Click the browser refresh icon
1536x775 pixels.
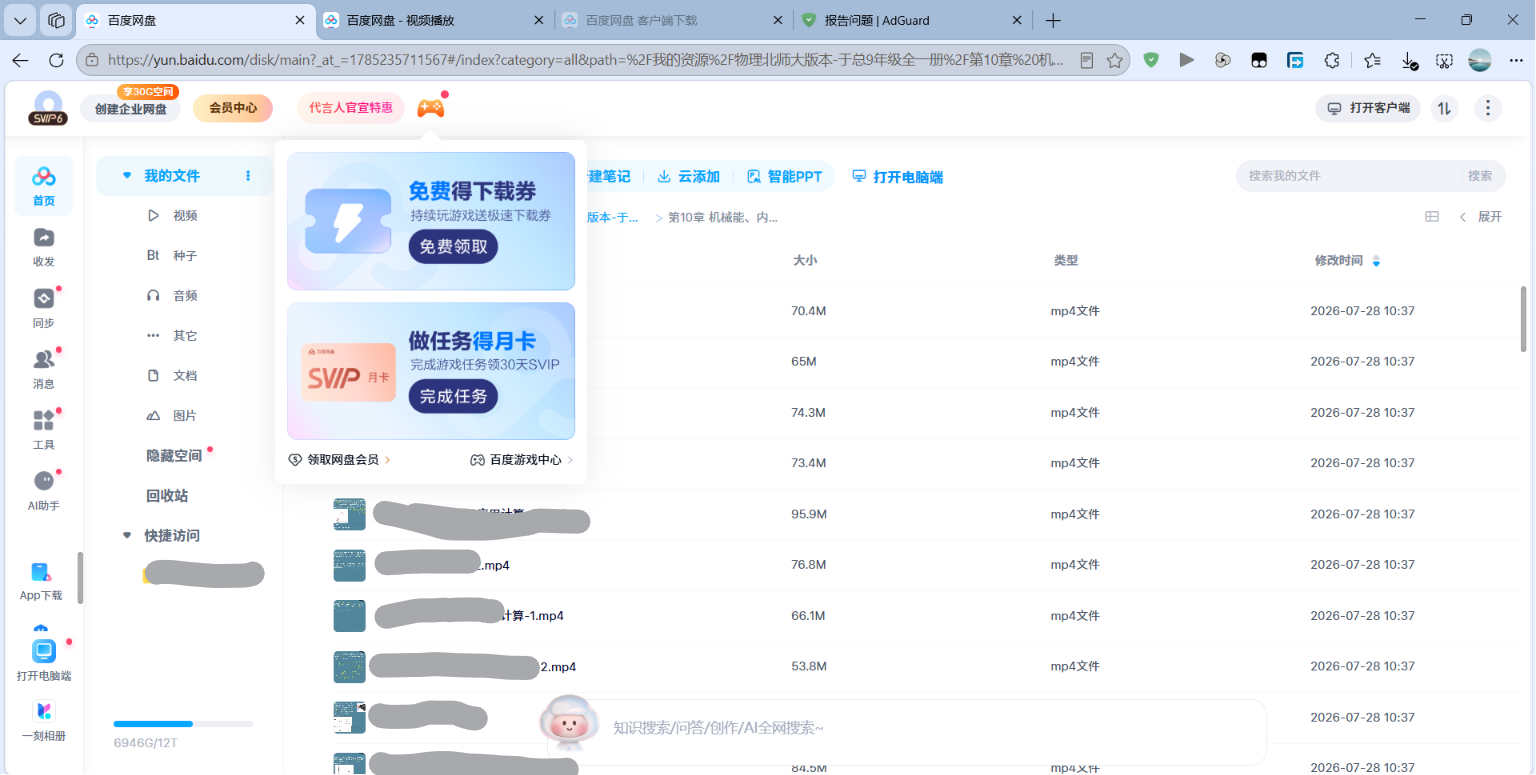tap(56, 60)
